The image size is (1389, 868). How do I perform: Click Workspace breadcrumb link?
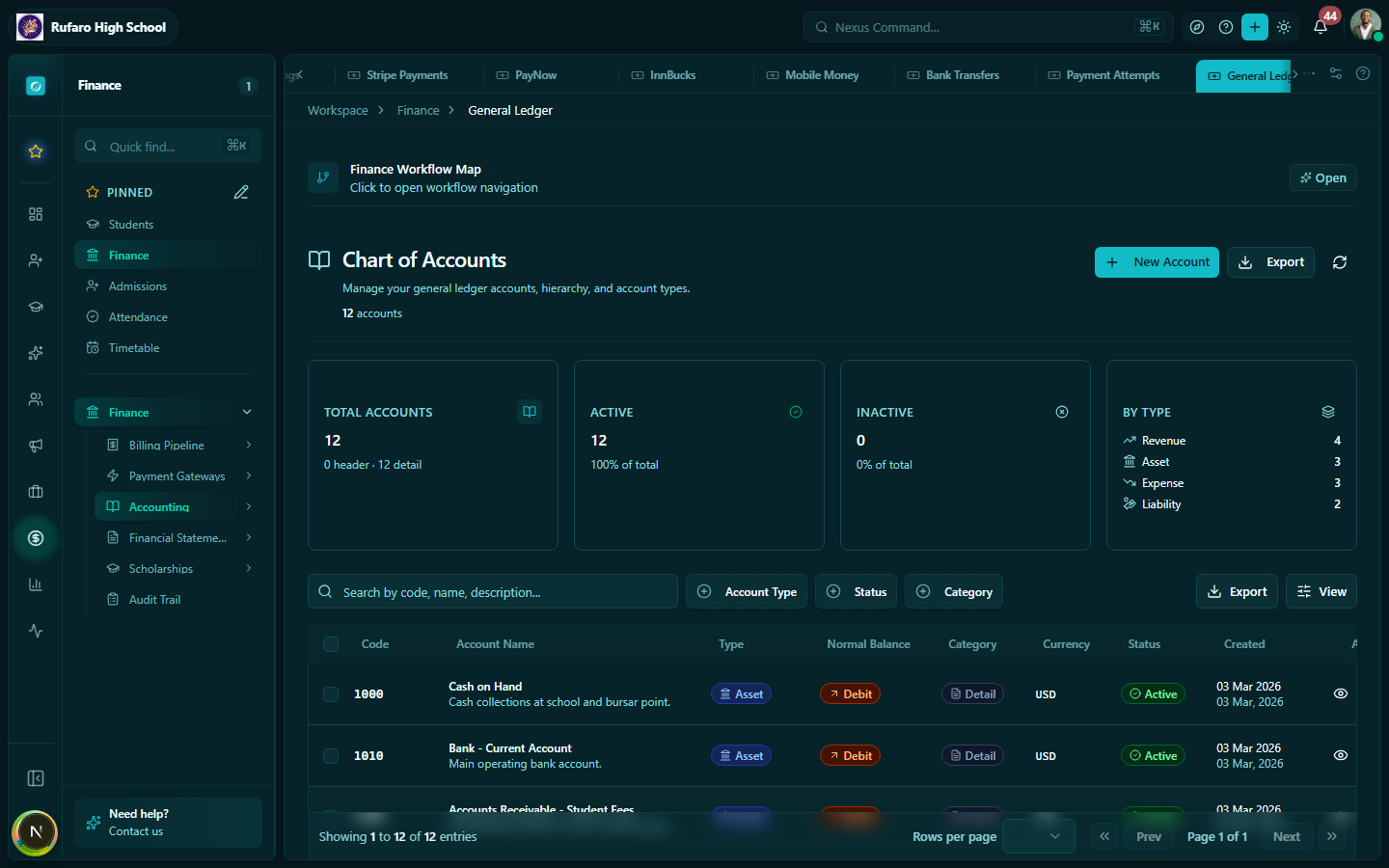point(338,110)
